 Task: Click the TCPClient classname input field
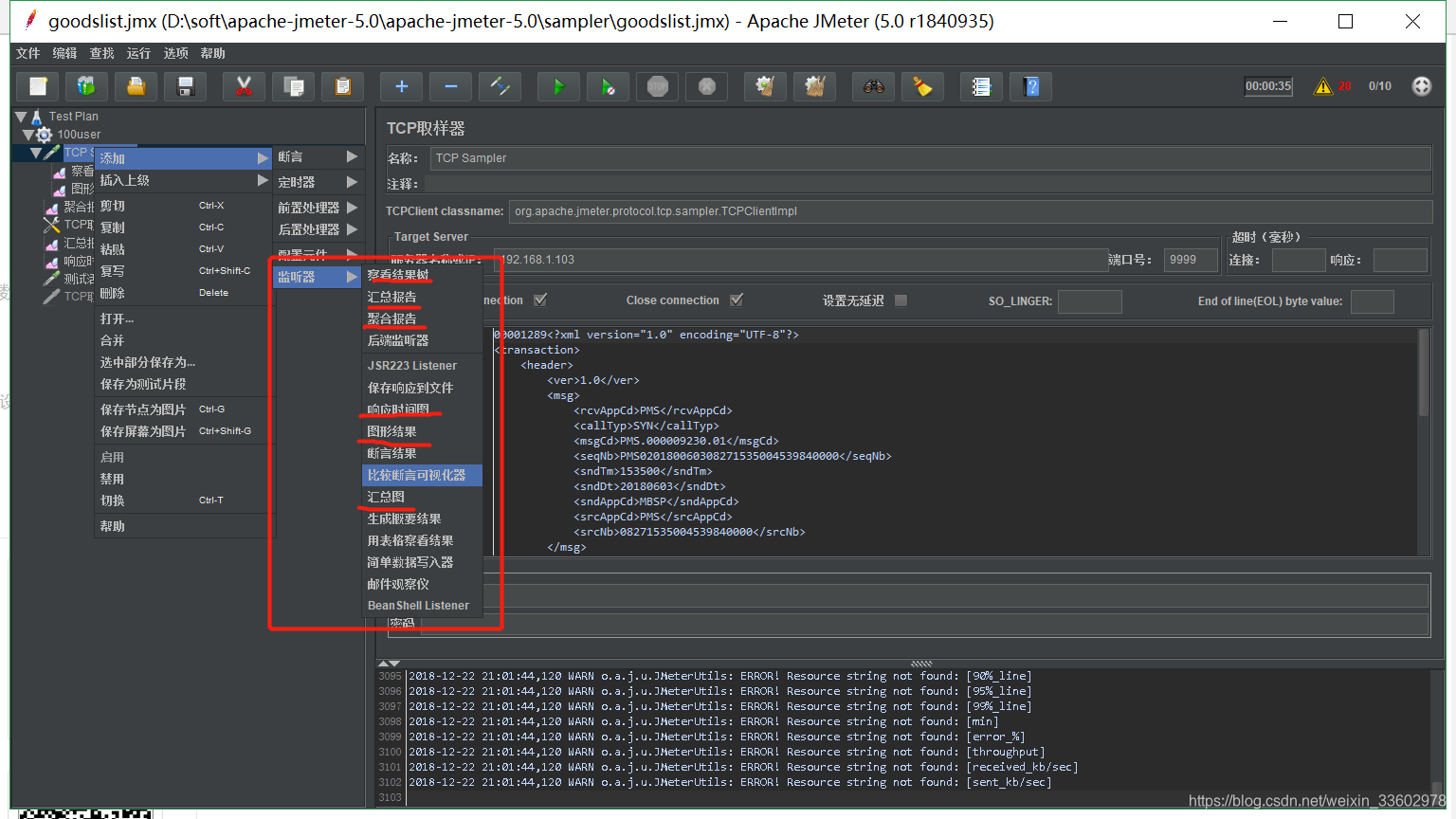coord(970,211)
